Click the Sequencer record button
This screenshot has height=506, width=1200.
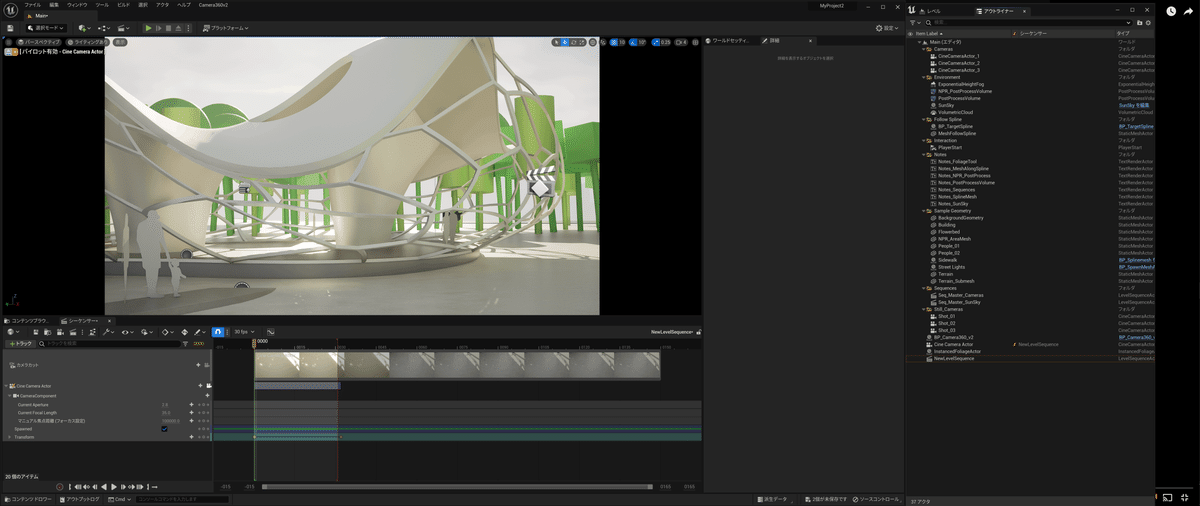[60, 487]
